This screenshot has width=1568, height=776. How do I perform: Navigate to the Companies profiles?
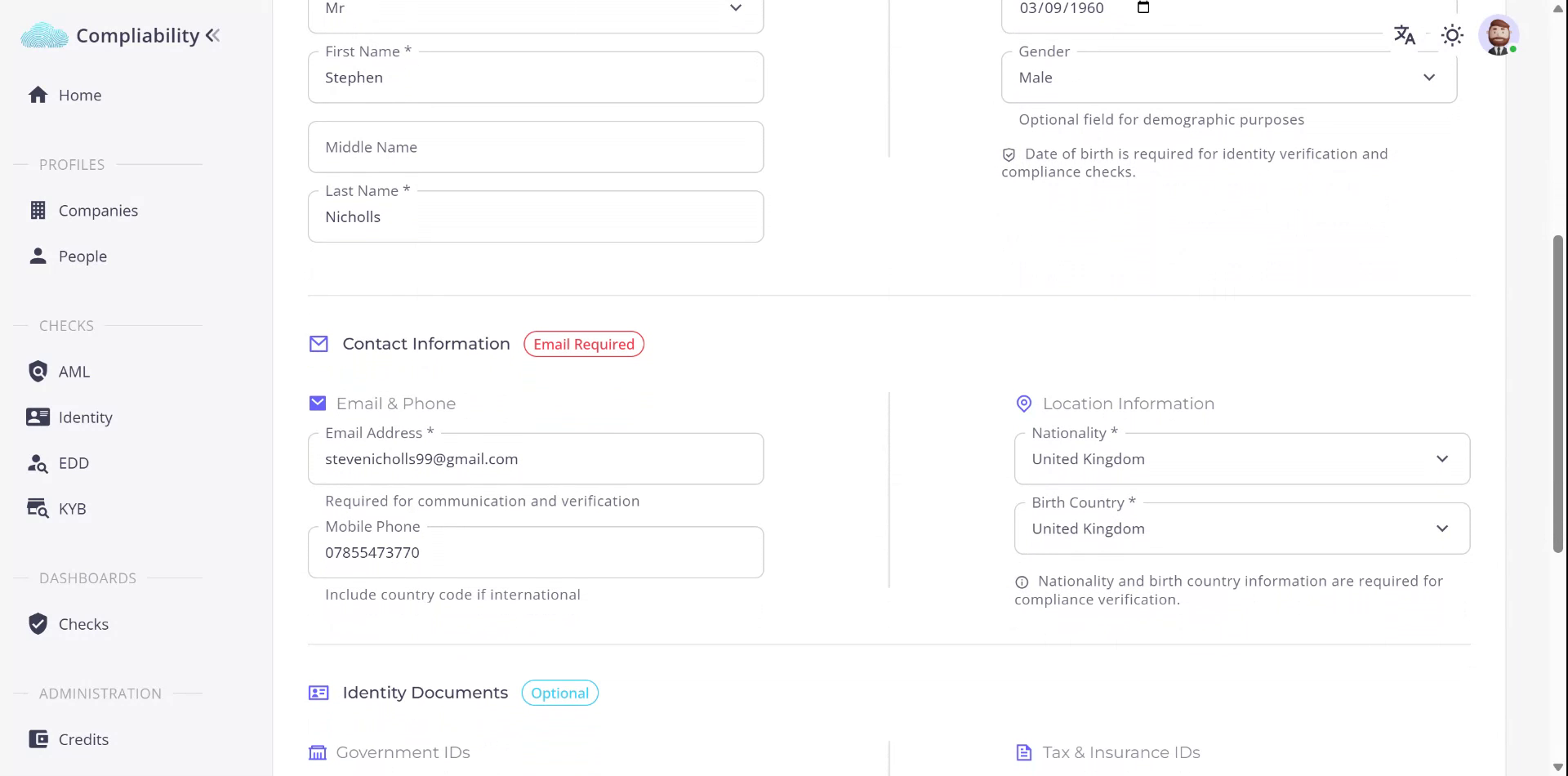[x=98, y=211]
